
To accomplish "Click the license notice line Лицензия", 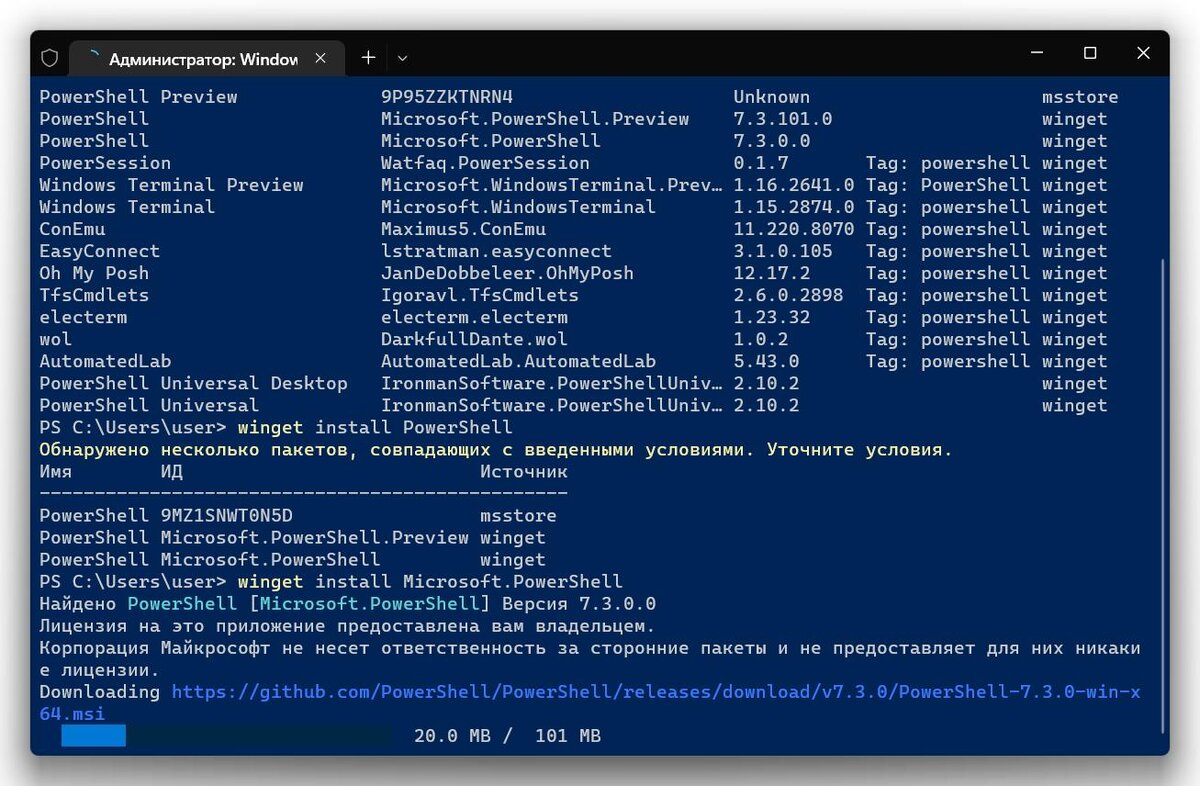I will [347, 625].
